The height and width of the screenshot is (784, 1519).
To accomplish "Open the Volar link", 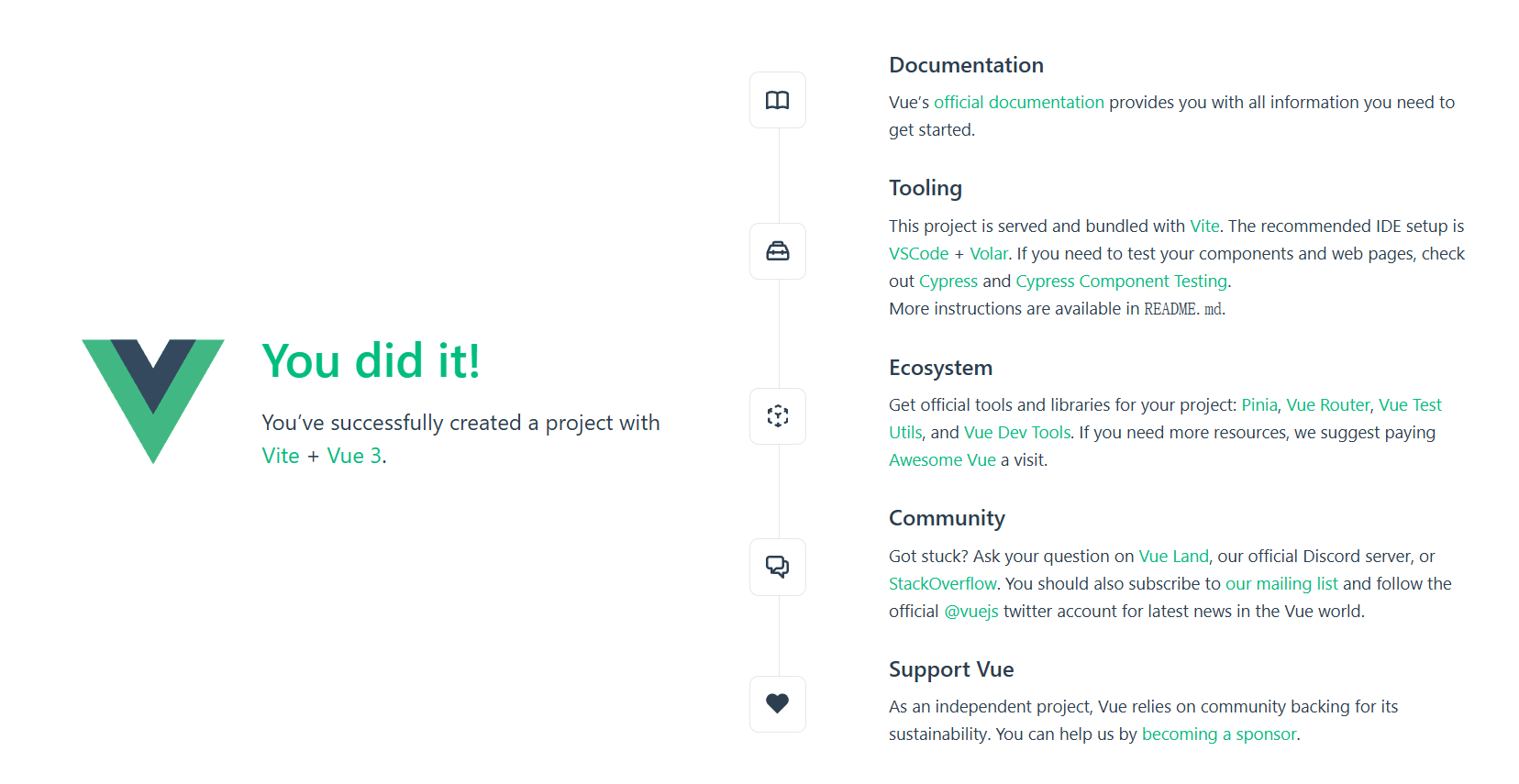I will [x=989, y=254].
